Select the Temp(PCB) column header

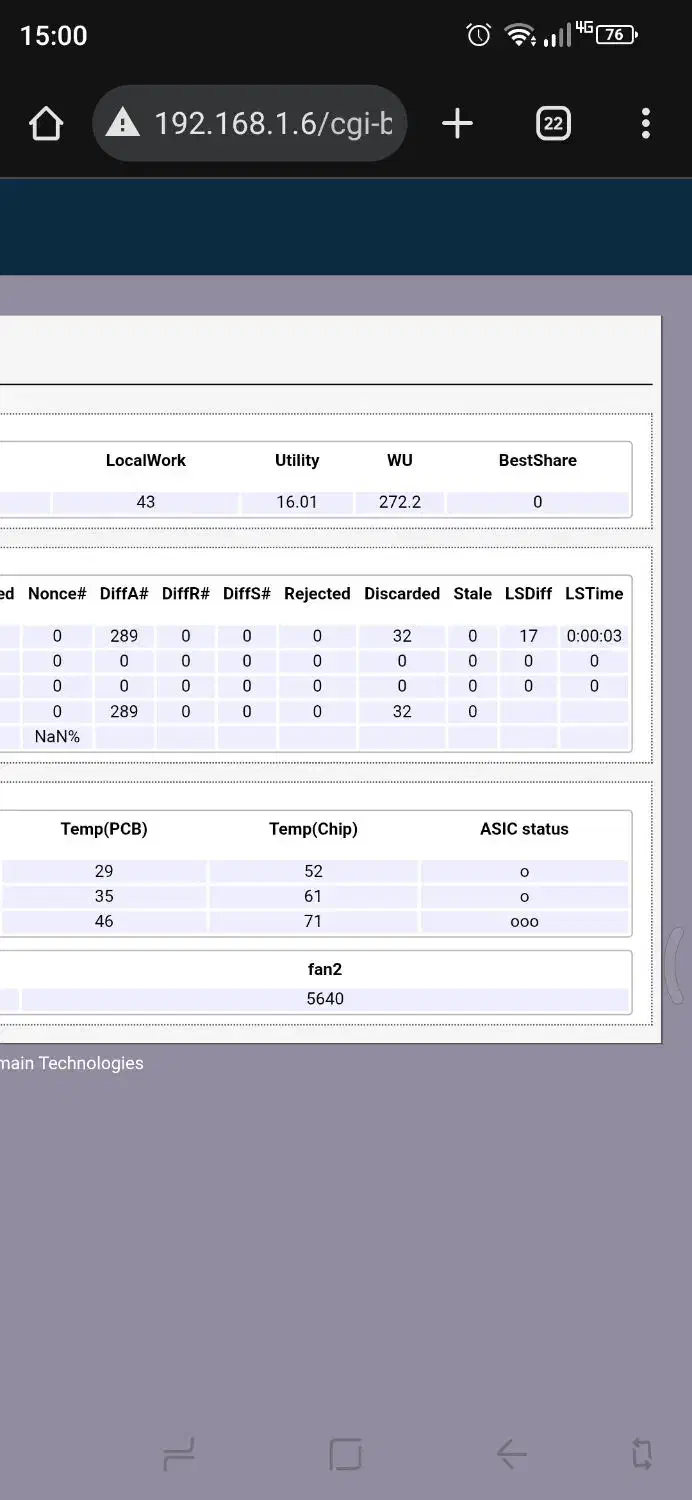click(104, 829)
